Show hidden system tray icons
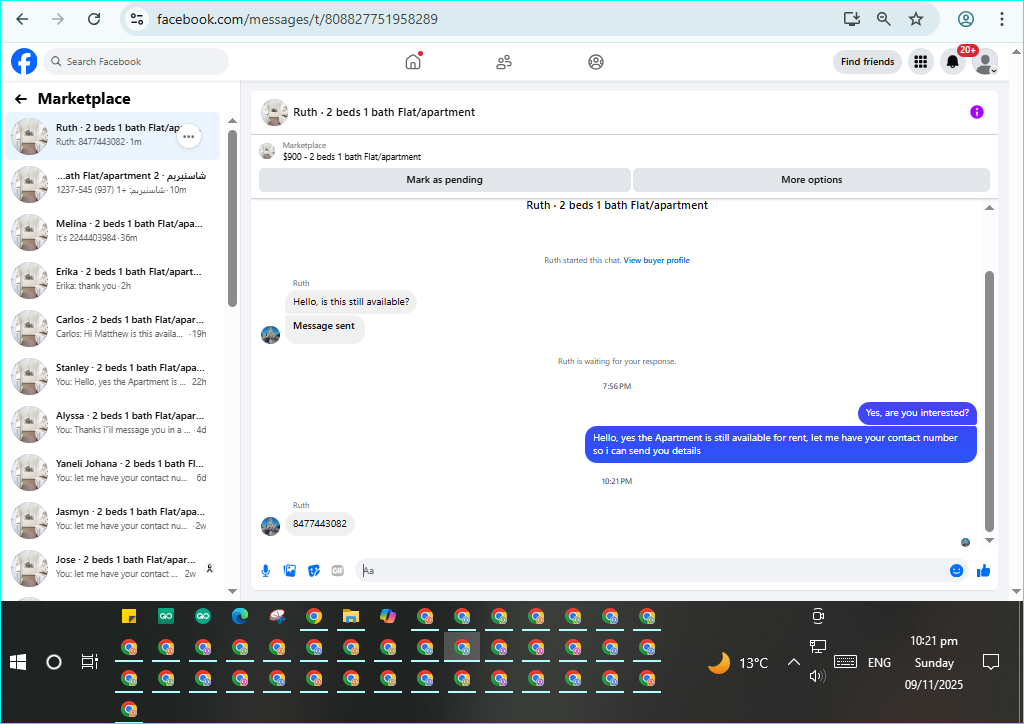The width and height of the screenshot is (1024, 724). tap(793, 662)
